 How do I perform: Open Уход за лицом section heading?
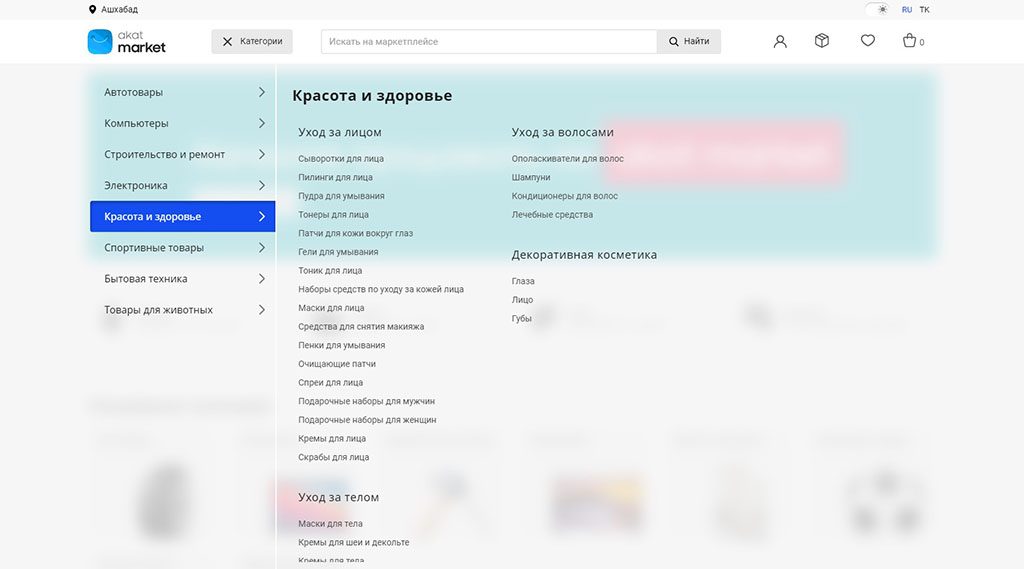click(x=340, y=133)
